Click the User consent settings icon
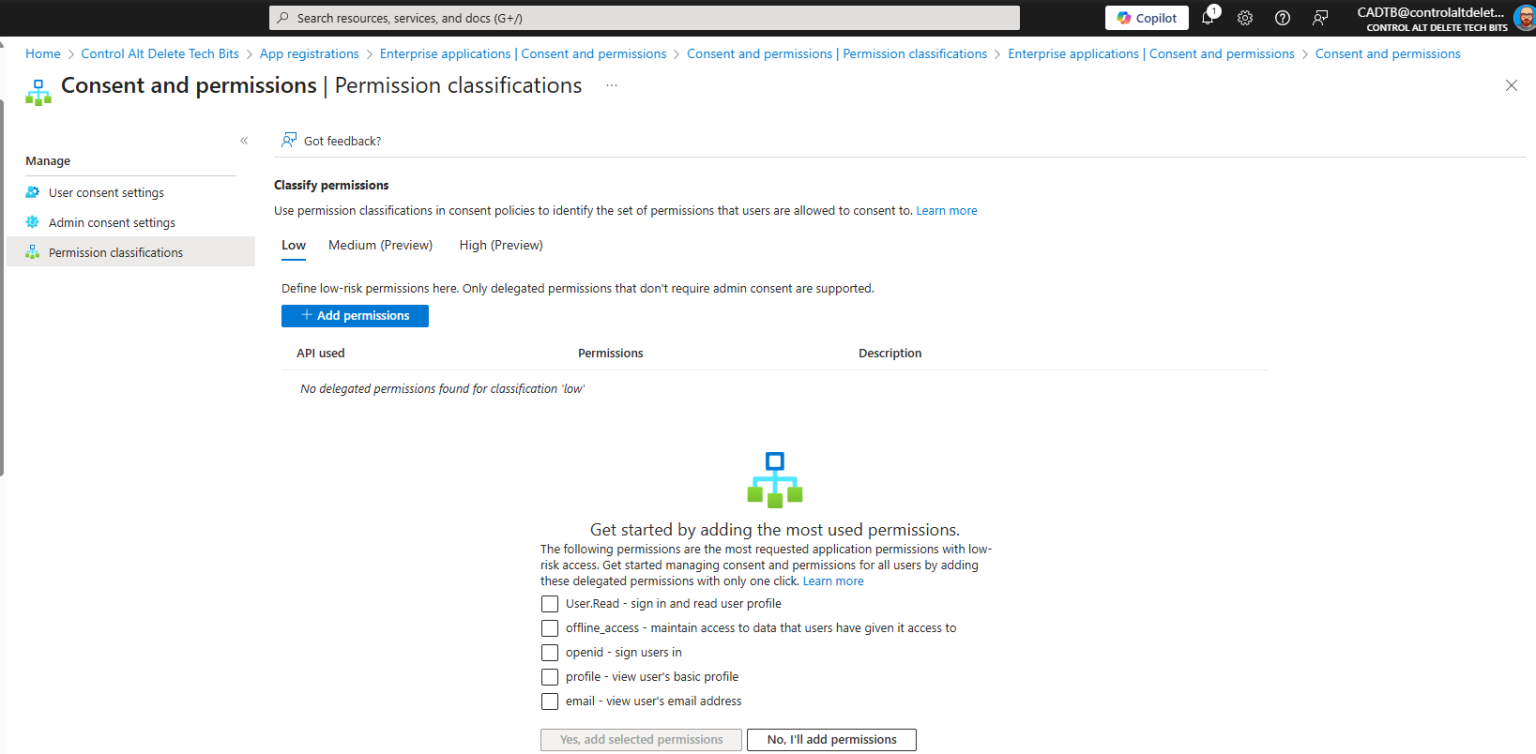This screenshot has width=1536, height=754. tap(33, 192)
